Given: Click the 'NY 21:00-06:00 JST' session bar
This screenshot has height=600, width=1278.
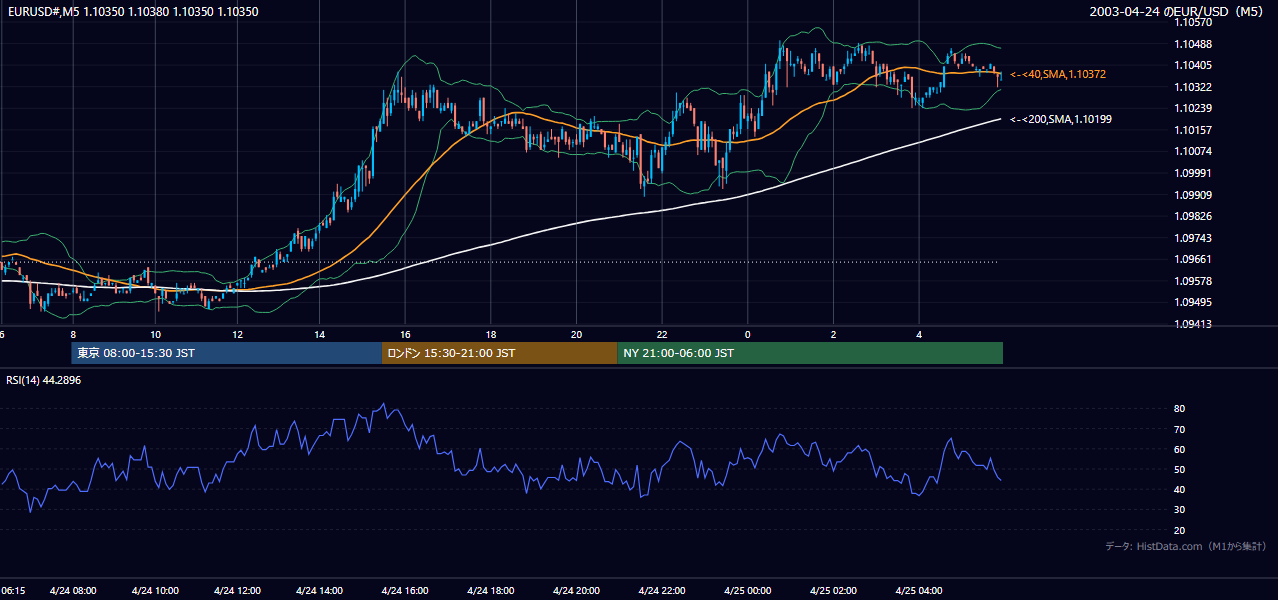Looking at the screenshot, I should [810, 353].
